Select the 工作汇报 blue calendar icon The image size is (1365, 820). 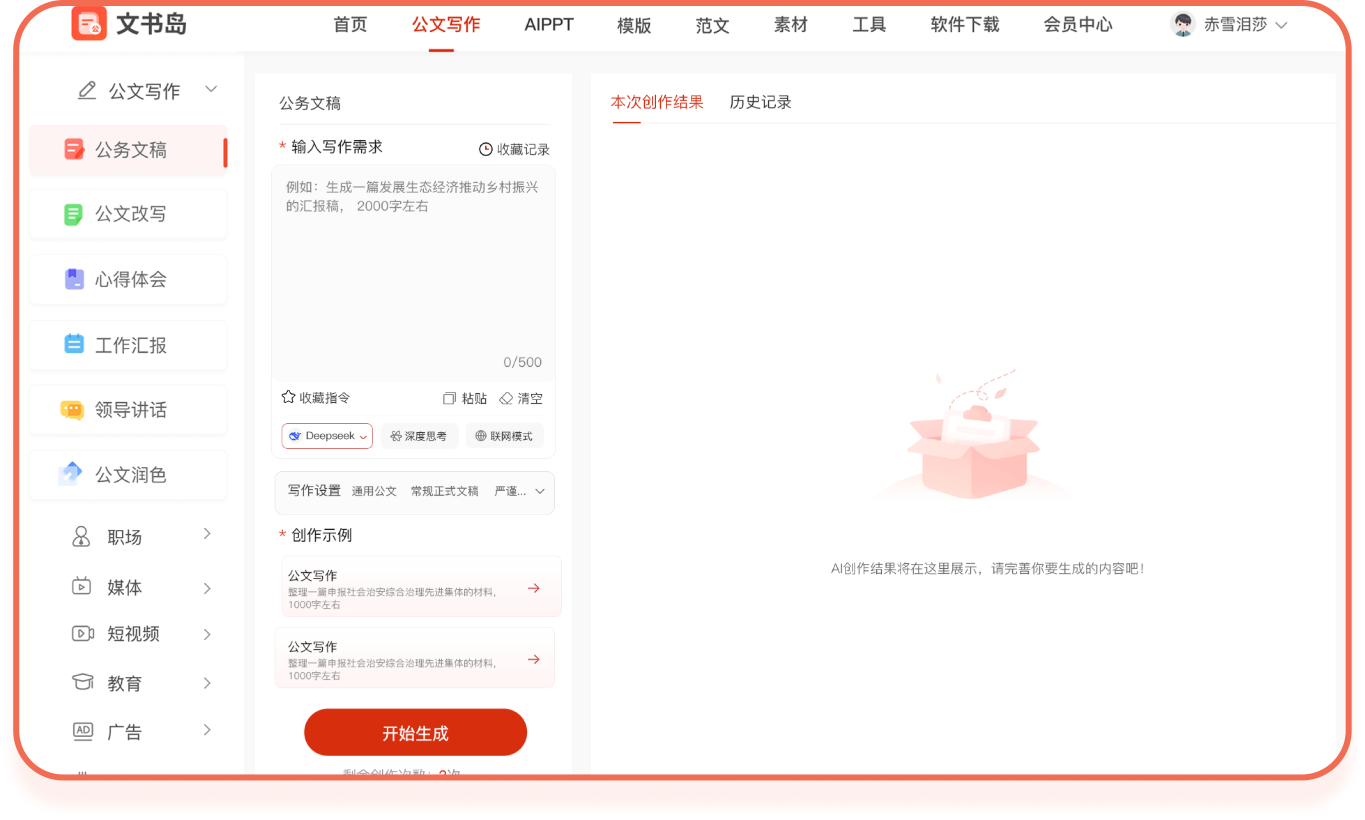74,345
